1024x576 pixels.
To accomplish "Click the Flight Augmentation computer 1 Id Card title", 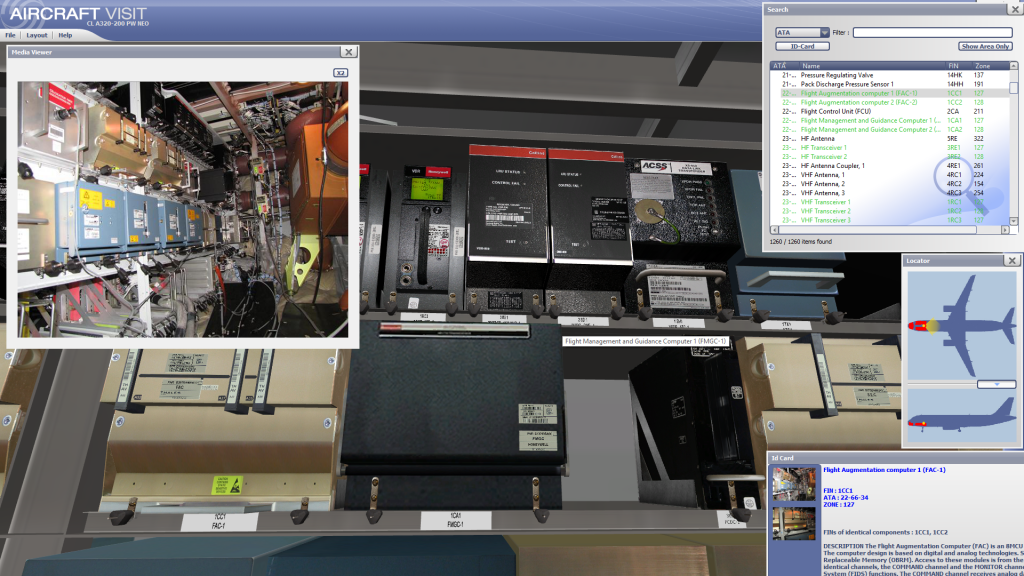I will (884, 470).
